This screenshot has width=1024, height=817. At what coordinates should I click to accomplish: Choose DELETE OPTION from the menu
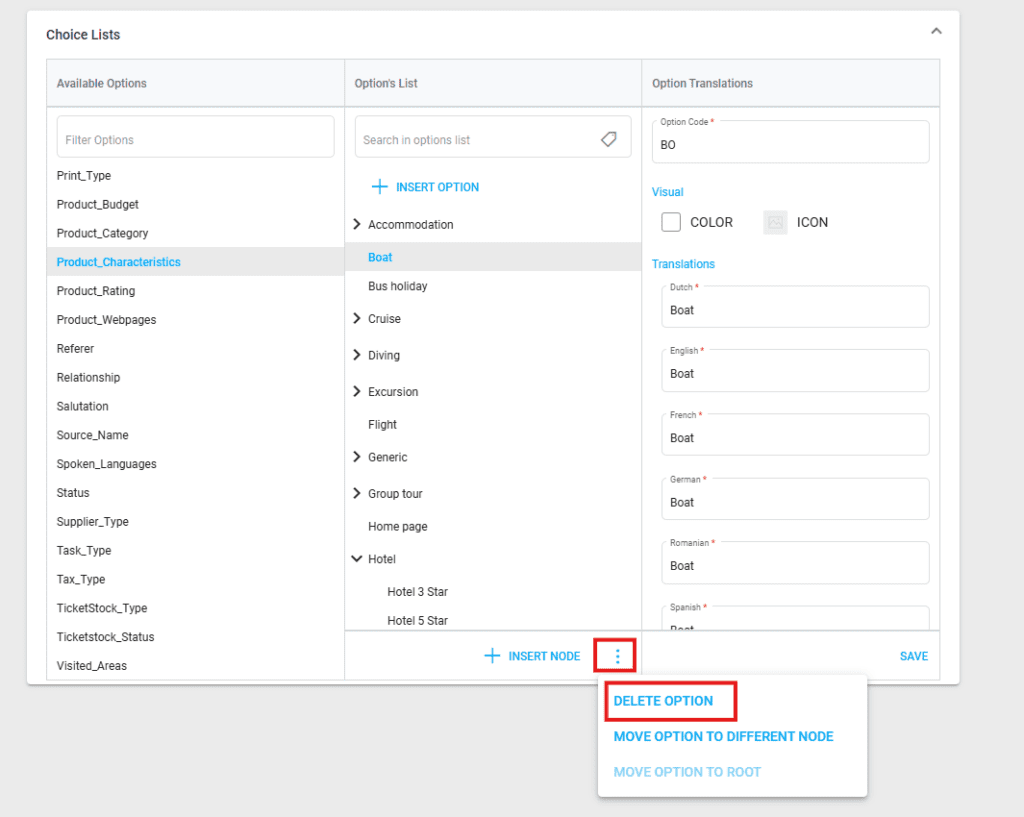(663, 701)
